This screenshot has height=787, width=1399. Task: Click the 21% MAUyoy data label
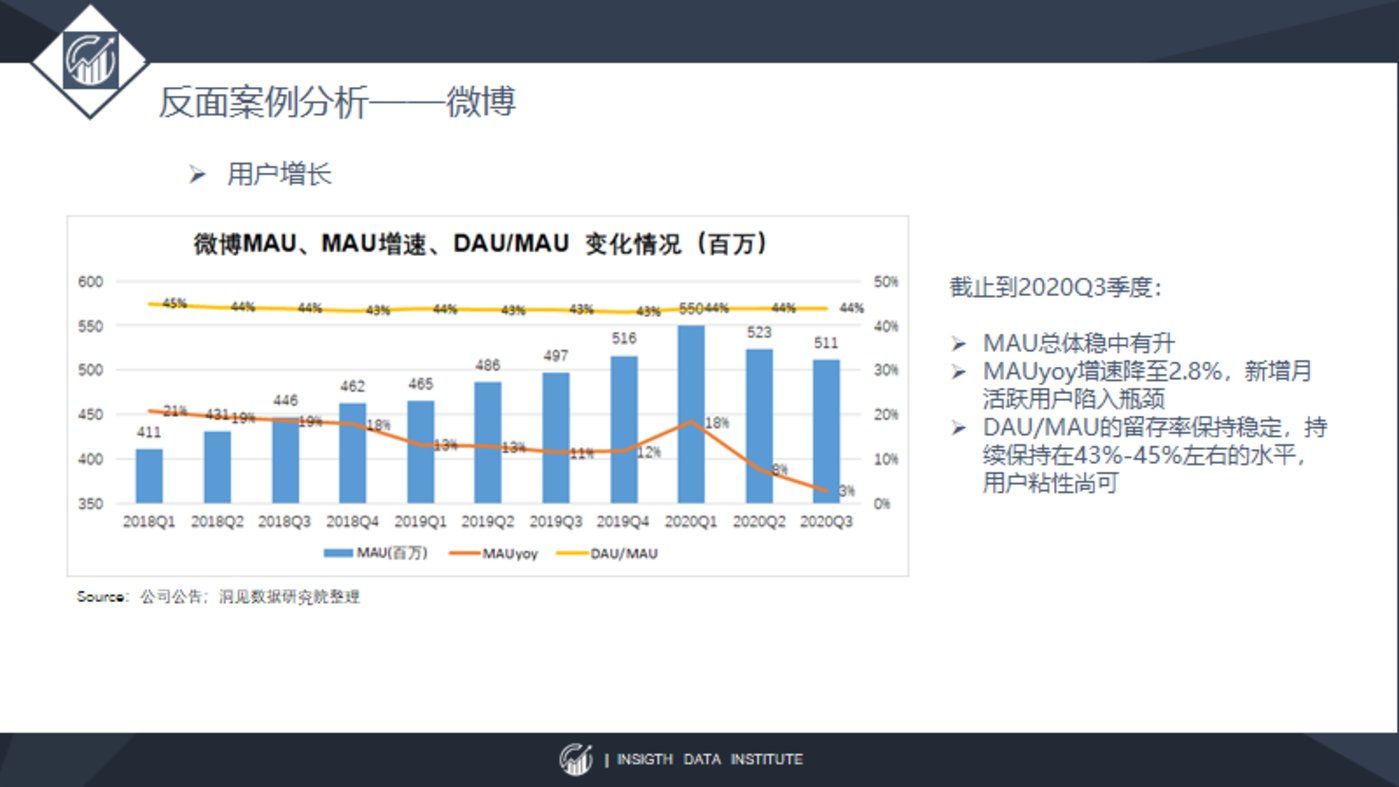click(175, 411)
